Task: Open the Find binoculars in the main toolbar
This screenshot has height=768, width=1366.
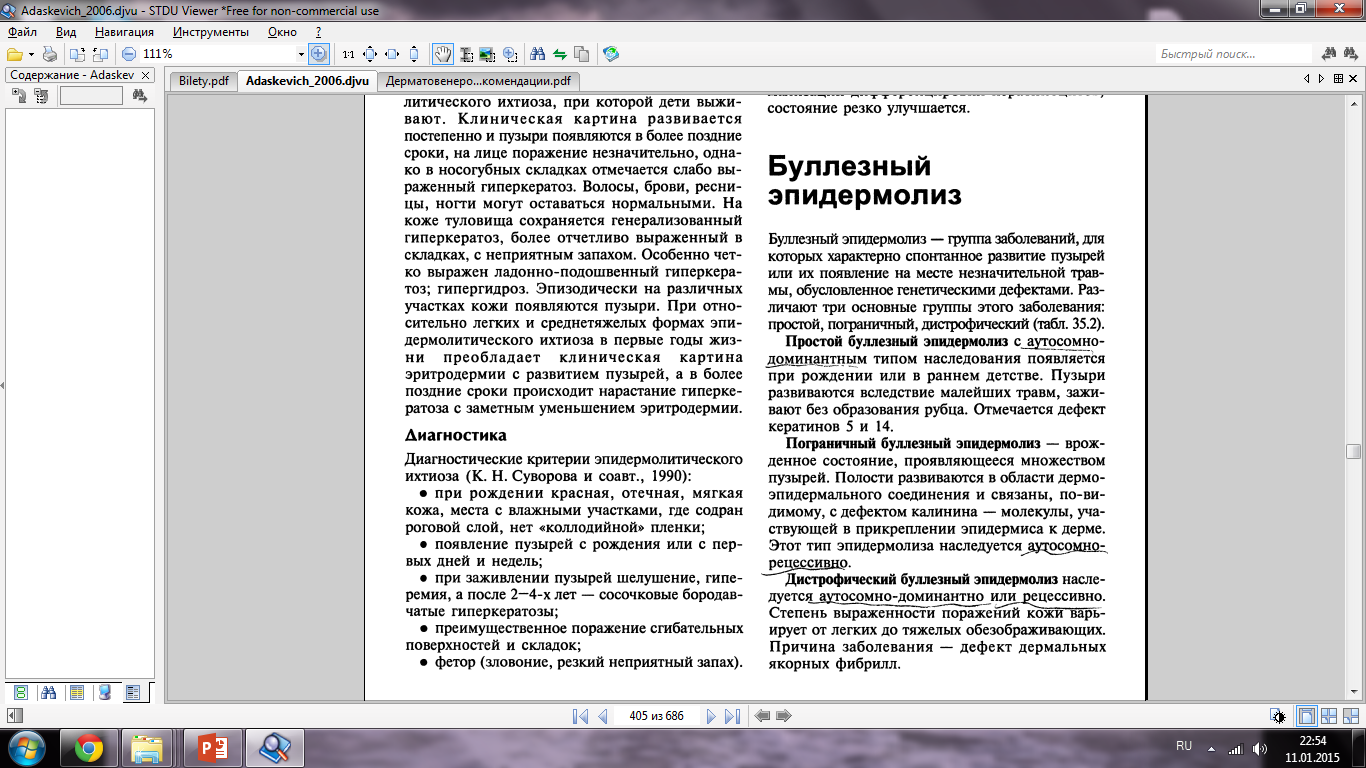Action: [x=538, y=54]
